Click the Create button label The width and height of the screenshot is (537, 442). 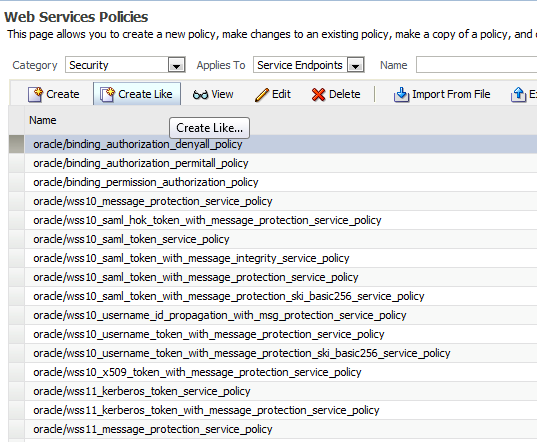coord(63,94)
